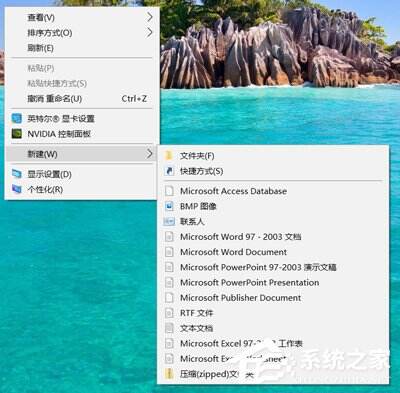Click the PowerPoint Presentation file icon
400x393 pixels.
(x=169, y=282)
